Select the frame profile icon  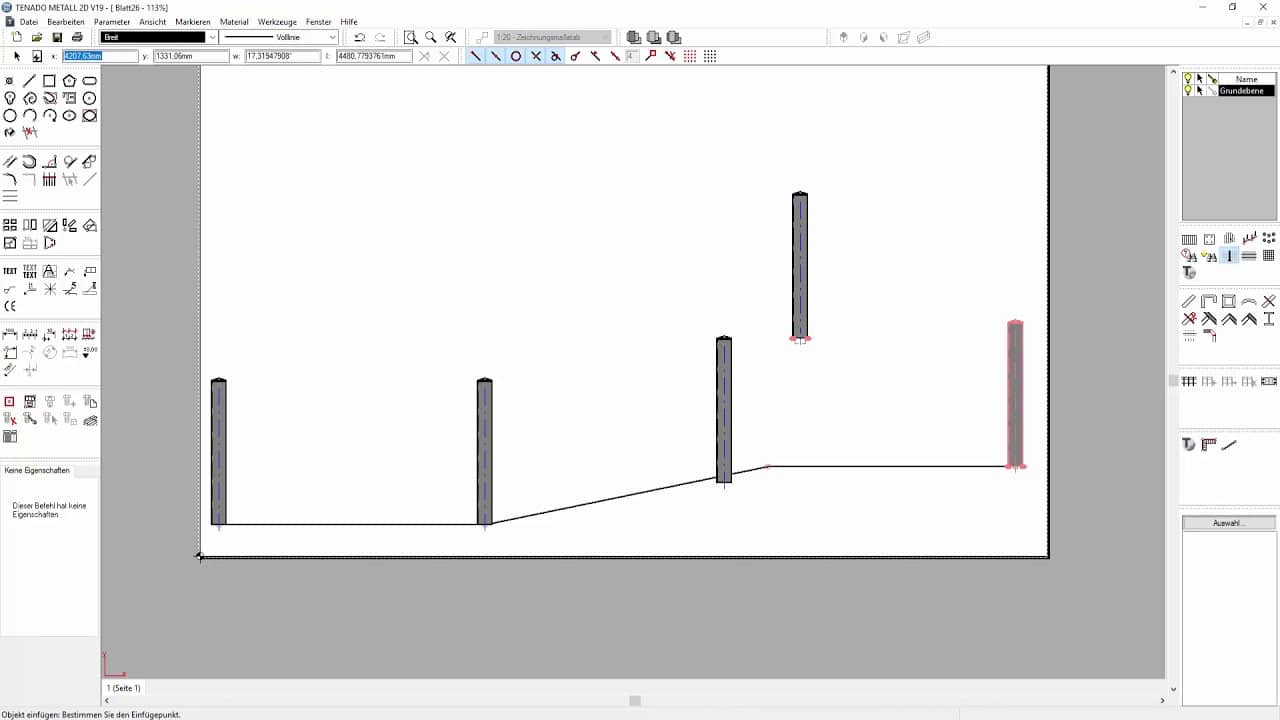click(1229, 301)
